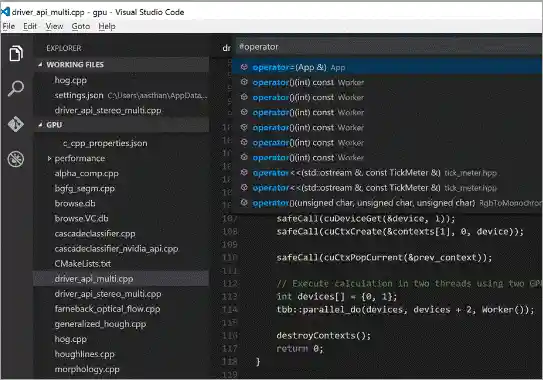Open the Help menu
Screen dimensions: 543x380
107,26
